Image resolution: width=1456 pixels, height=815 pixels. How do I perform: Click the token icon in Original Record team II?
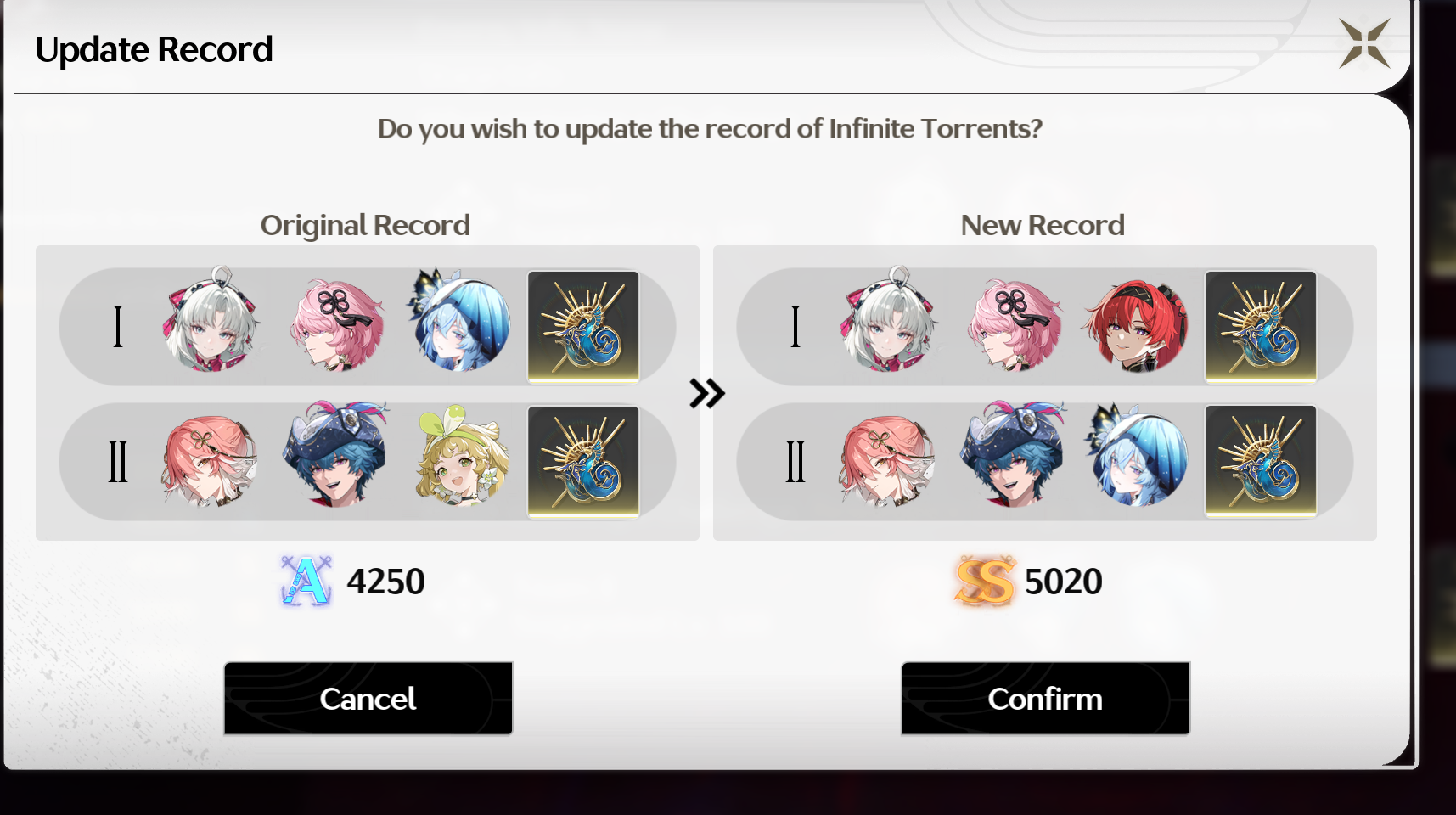click(583, 461)
